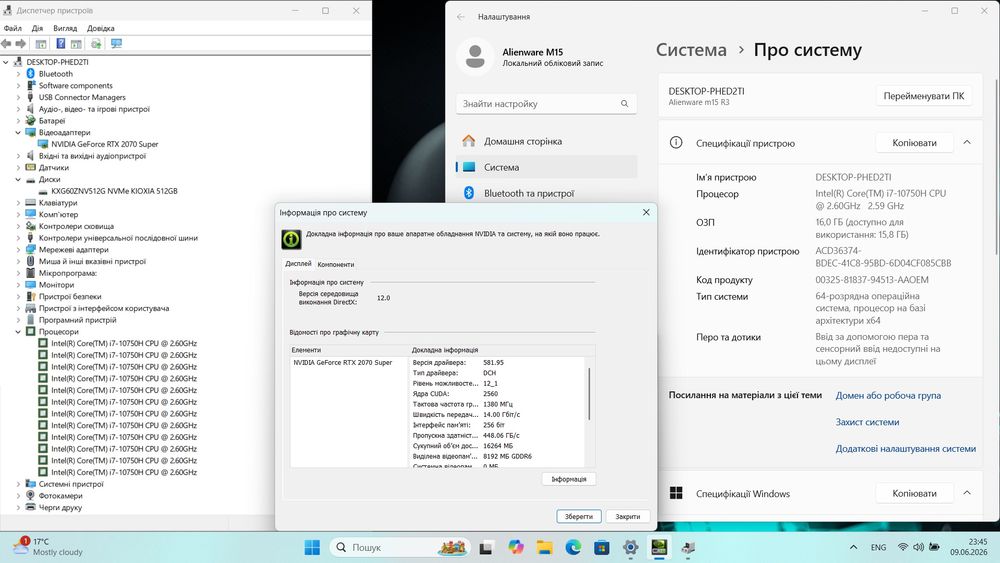This screenshot has height=563, width=1000.
Task: Open Додаткові налаштування системи link
Action: (906, 448)
